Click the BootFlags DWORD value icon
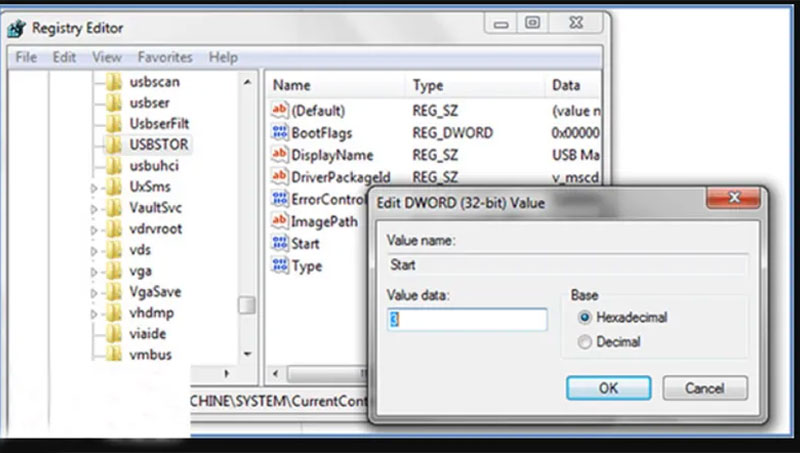The height and width of the screenshot is (453, 800). [x=280, y=133]
